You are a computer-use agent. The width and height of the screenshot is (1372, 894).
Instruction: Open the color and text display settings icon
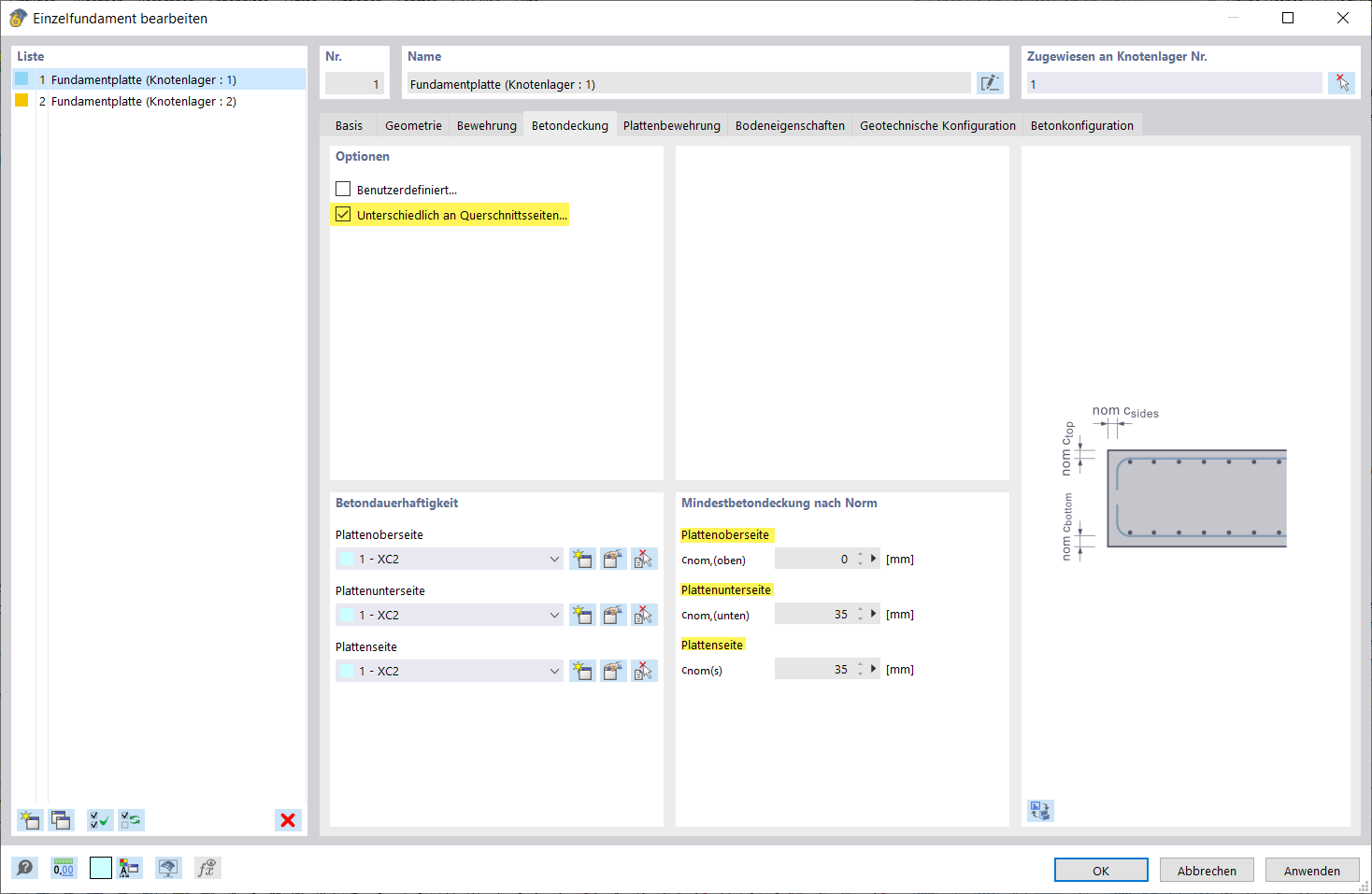[x=129, y=868]
